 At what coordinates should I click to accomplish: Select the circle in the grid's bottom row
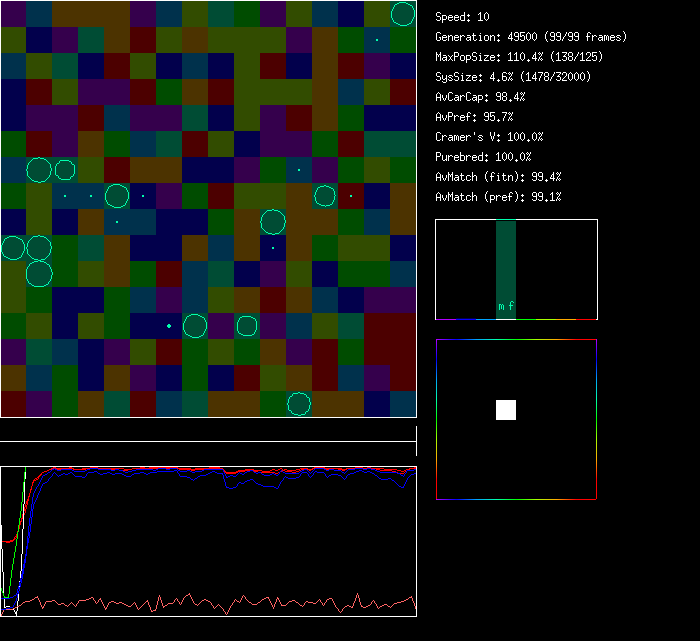coord(299,404)
